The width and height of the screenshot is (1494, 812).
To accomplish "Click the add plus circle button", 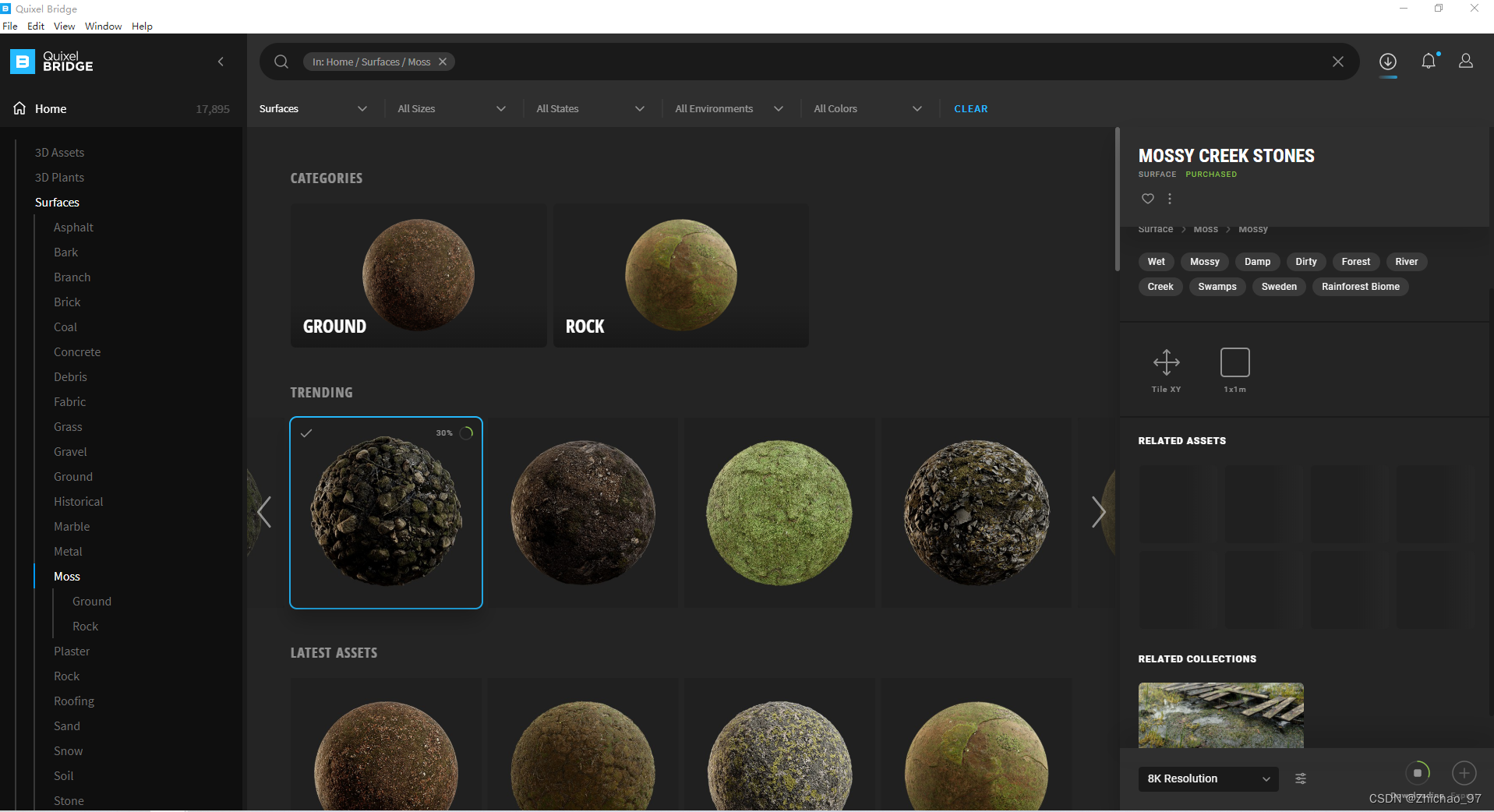I will (x=1464, y=773).
